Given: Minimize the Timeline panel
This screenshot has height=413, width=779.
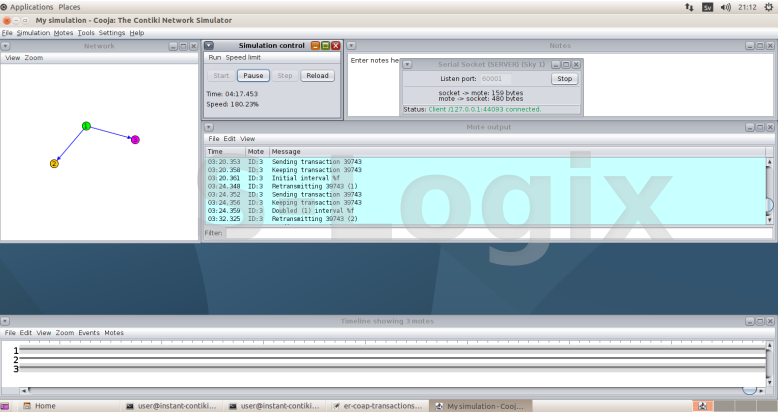Looking at the screenshot, I should [750, 322].
